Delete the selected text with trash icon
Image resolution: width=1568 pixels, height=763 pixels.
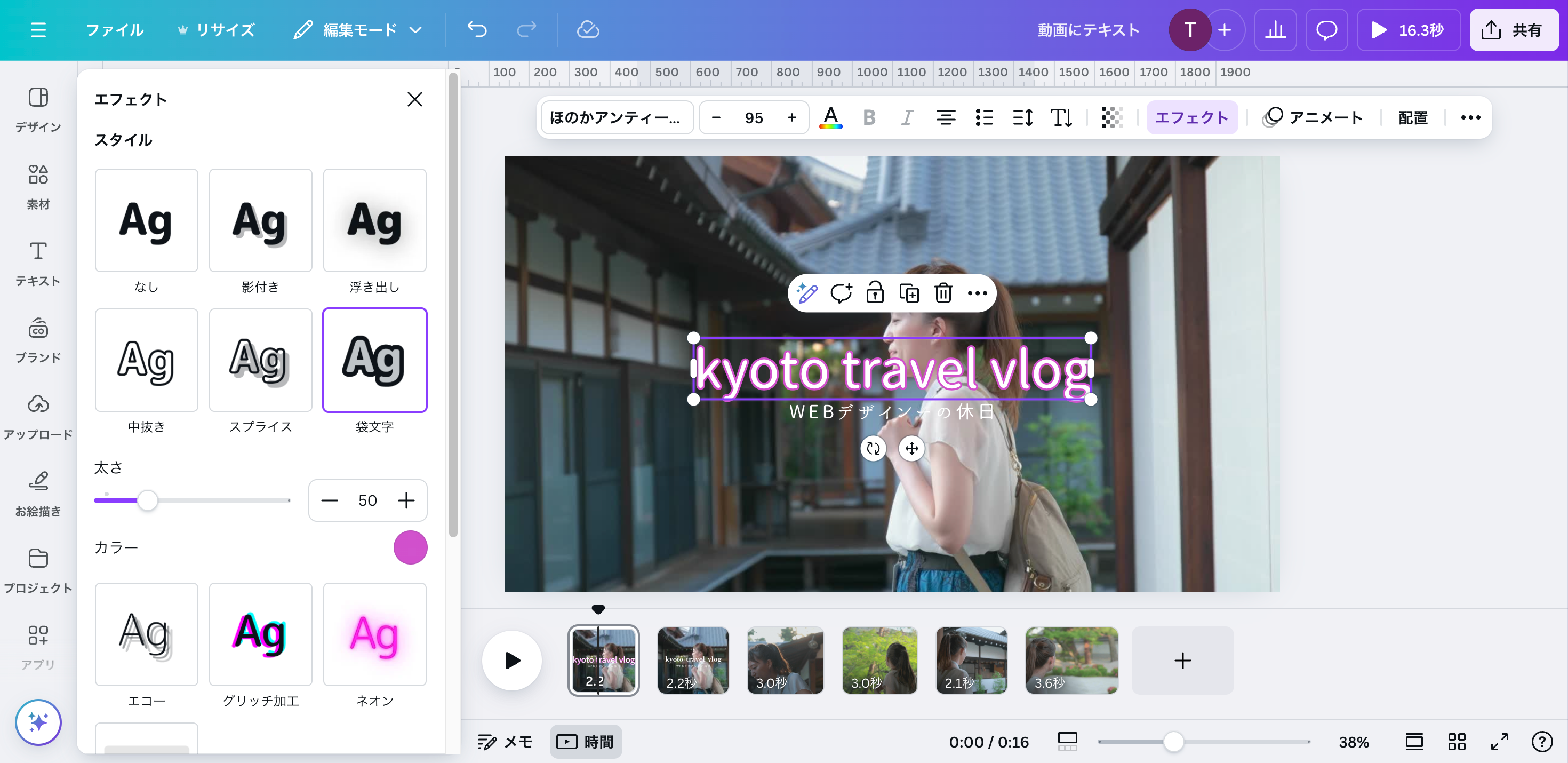coord(943,293)
